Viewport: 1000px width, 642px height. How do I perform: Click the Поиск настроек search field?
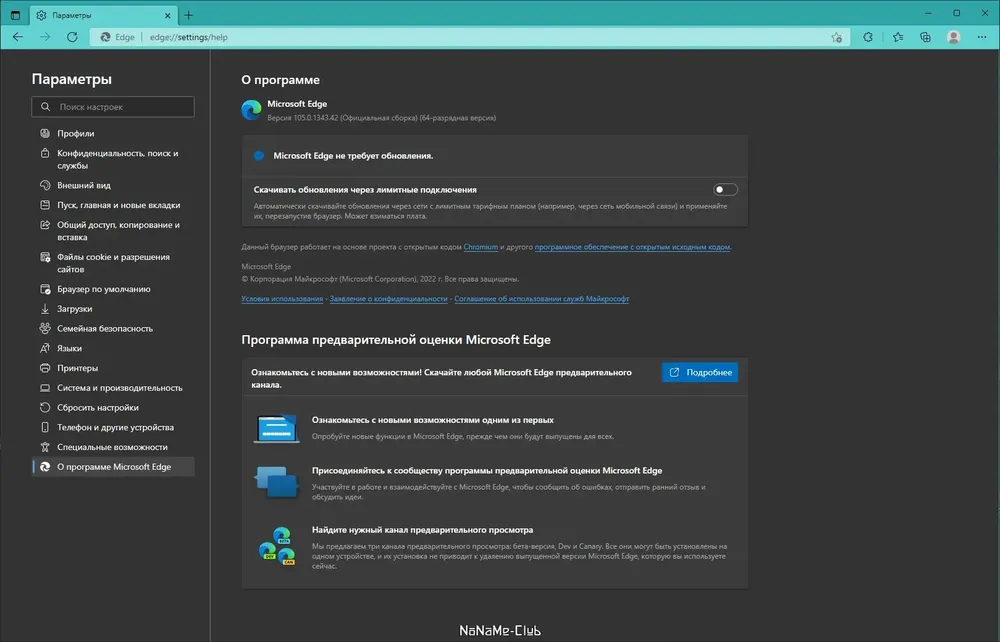pyautogui.click(x=113, y=106)
